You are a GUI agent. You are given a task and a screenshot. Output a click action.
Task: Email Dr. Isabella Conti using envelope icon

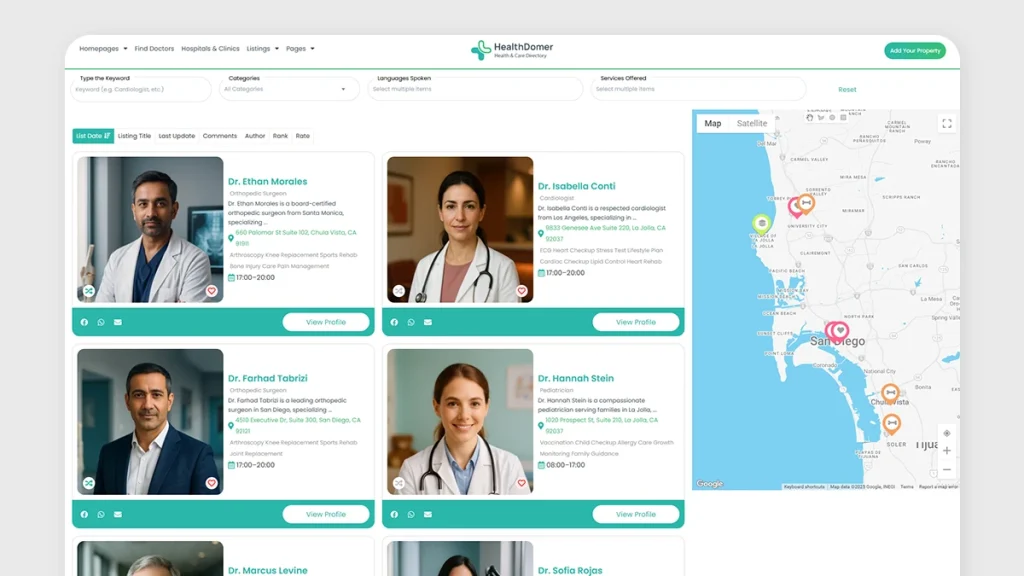point(428,322)
